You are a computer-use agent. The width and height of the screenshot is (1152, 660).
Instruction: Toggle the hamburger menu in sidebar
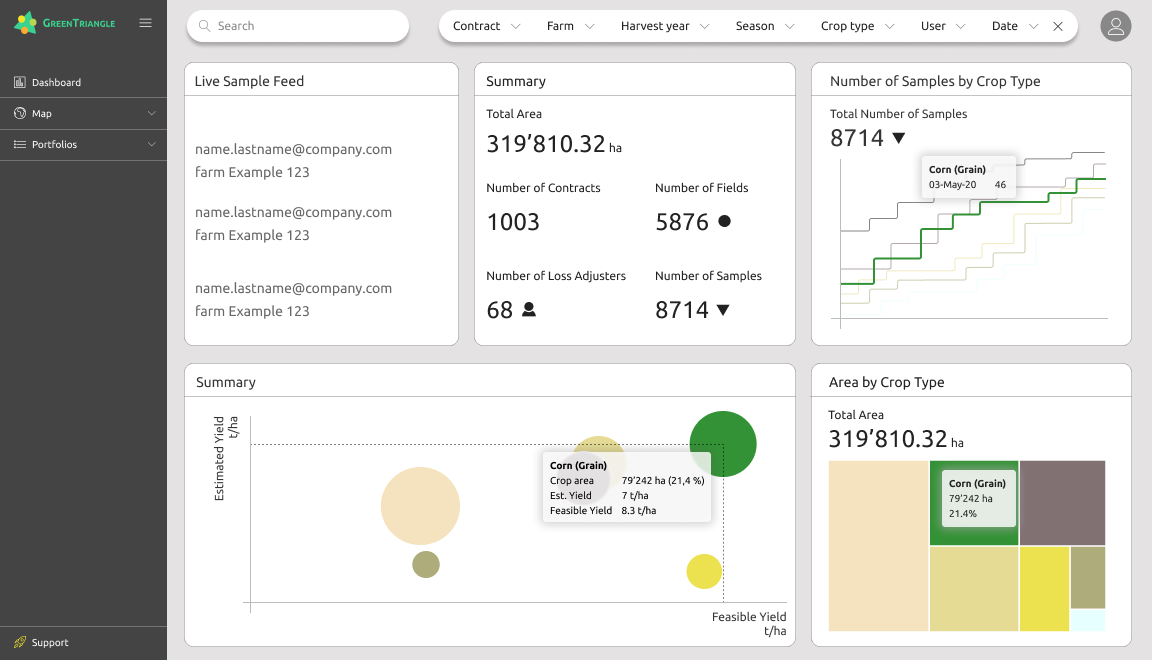[x=146, y=23]
